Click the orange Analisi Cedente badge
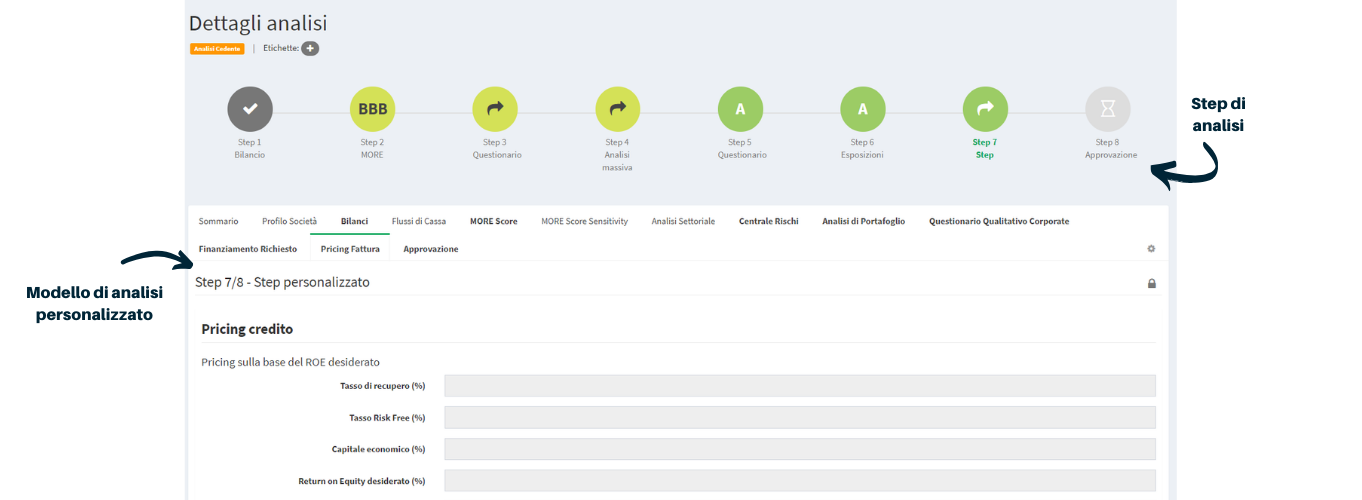The image size is (1362, 500). [217, 48]
